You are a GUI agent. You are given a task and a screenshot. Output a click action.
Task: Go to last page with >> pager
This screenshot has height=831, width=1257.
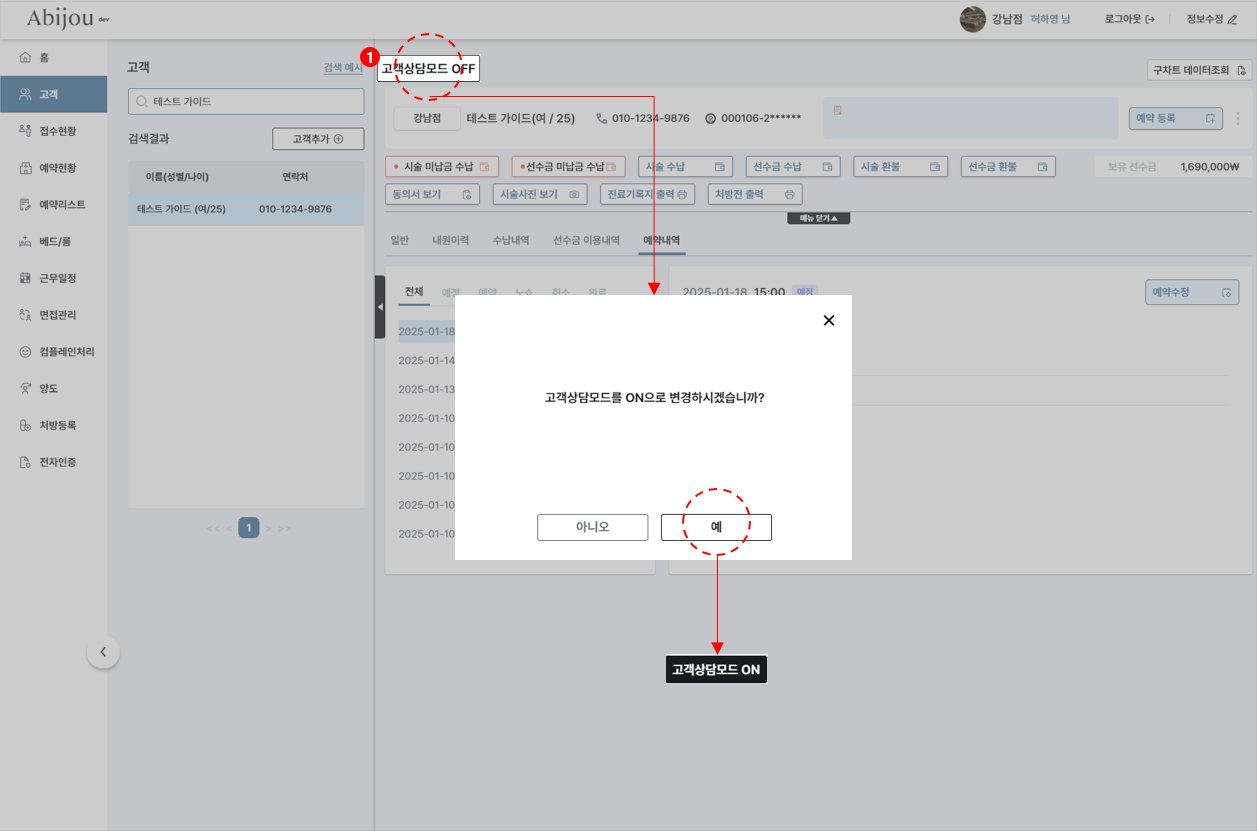point(285,528)
